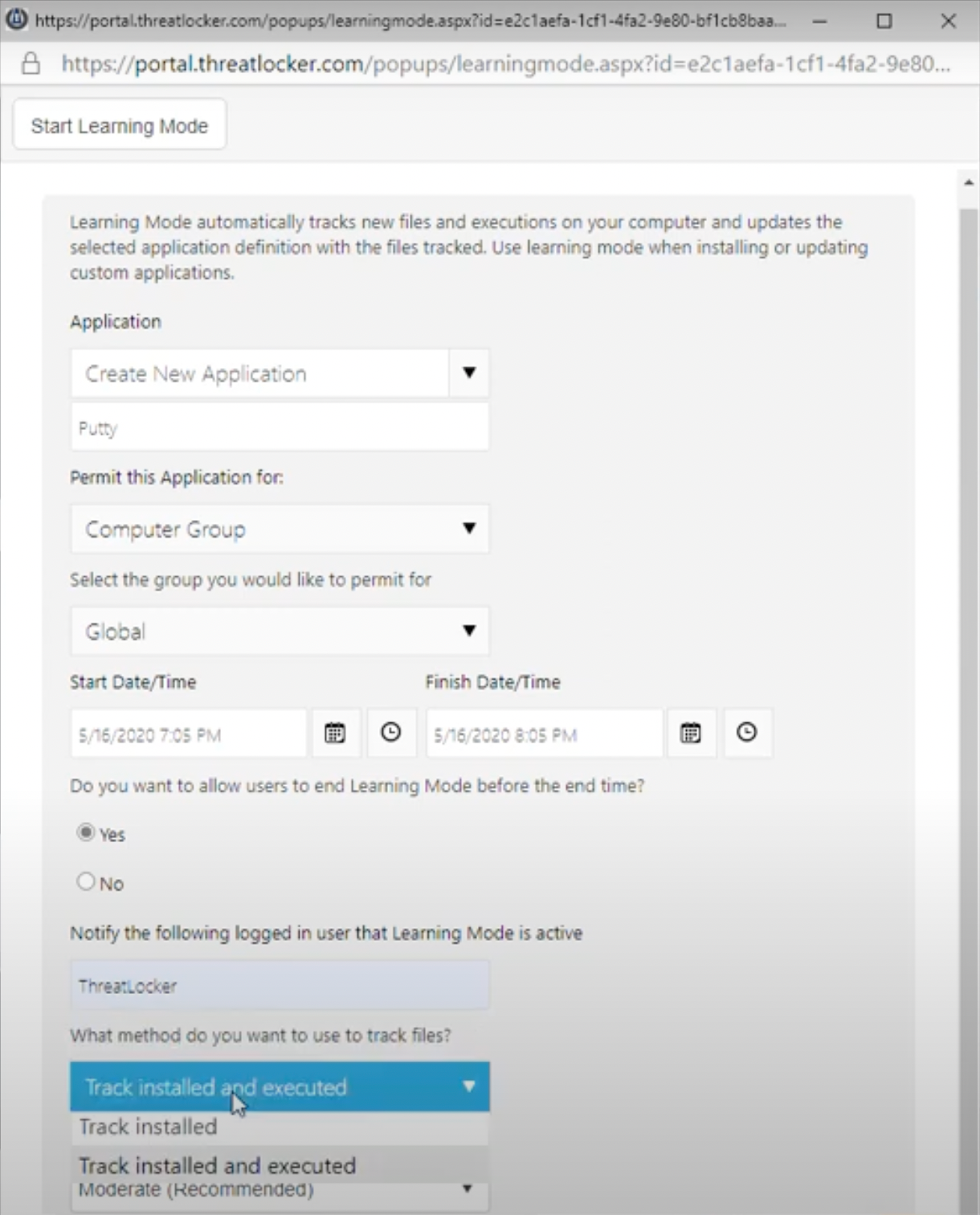
Task: Click the ThreatLocker notify user field
Action: point(280,986)
